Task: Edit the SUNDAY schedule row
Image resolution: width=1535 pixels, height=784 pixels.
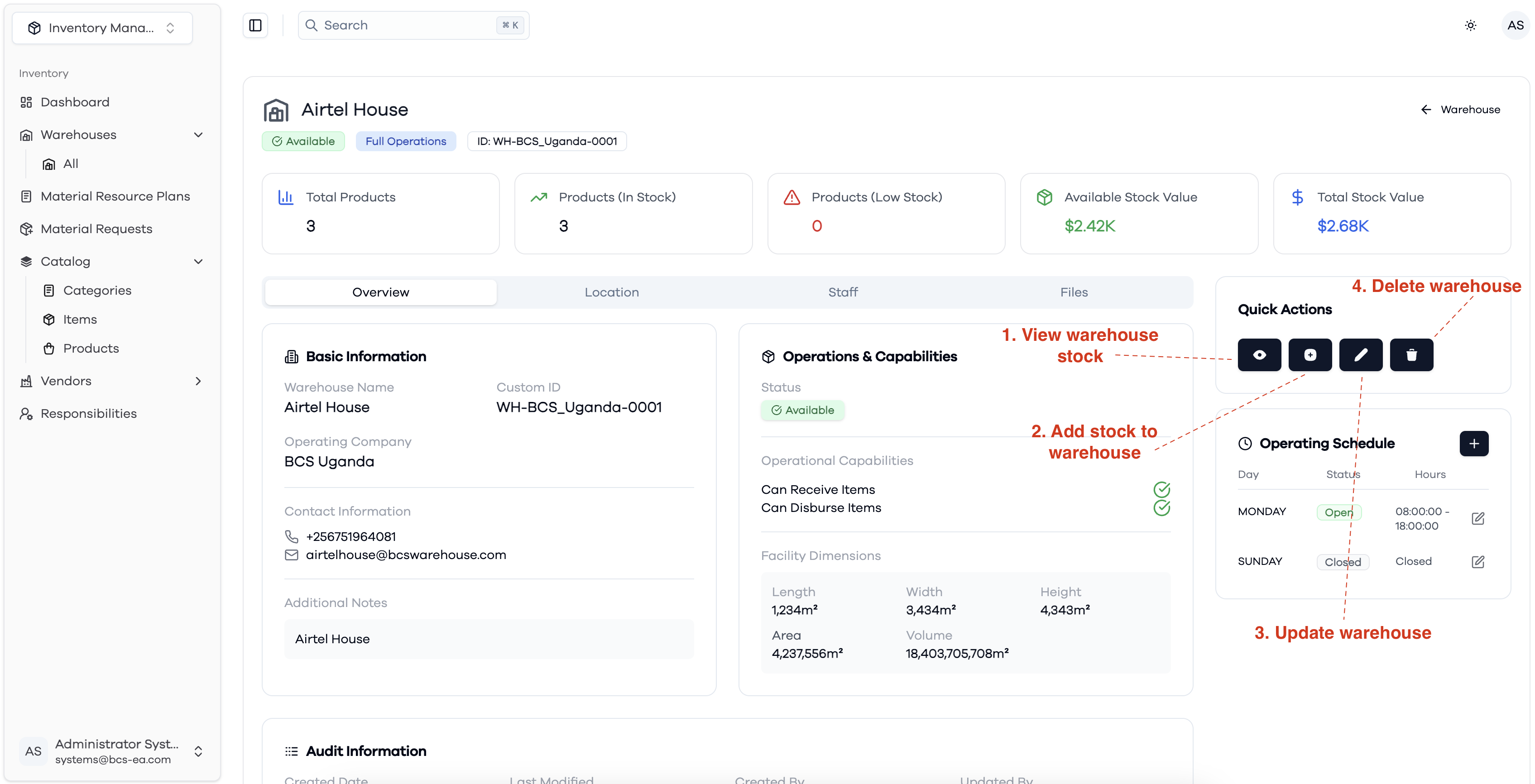Action: 1478,562
